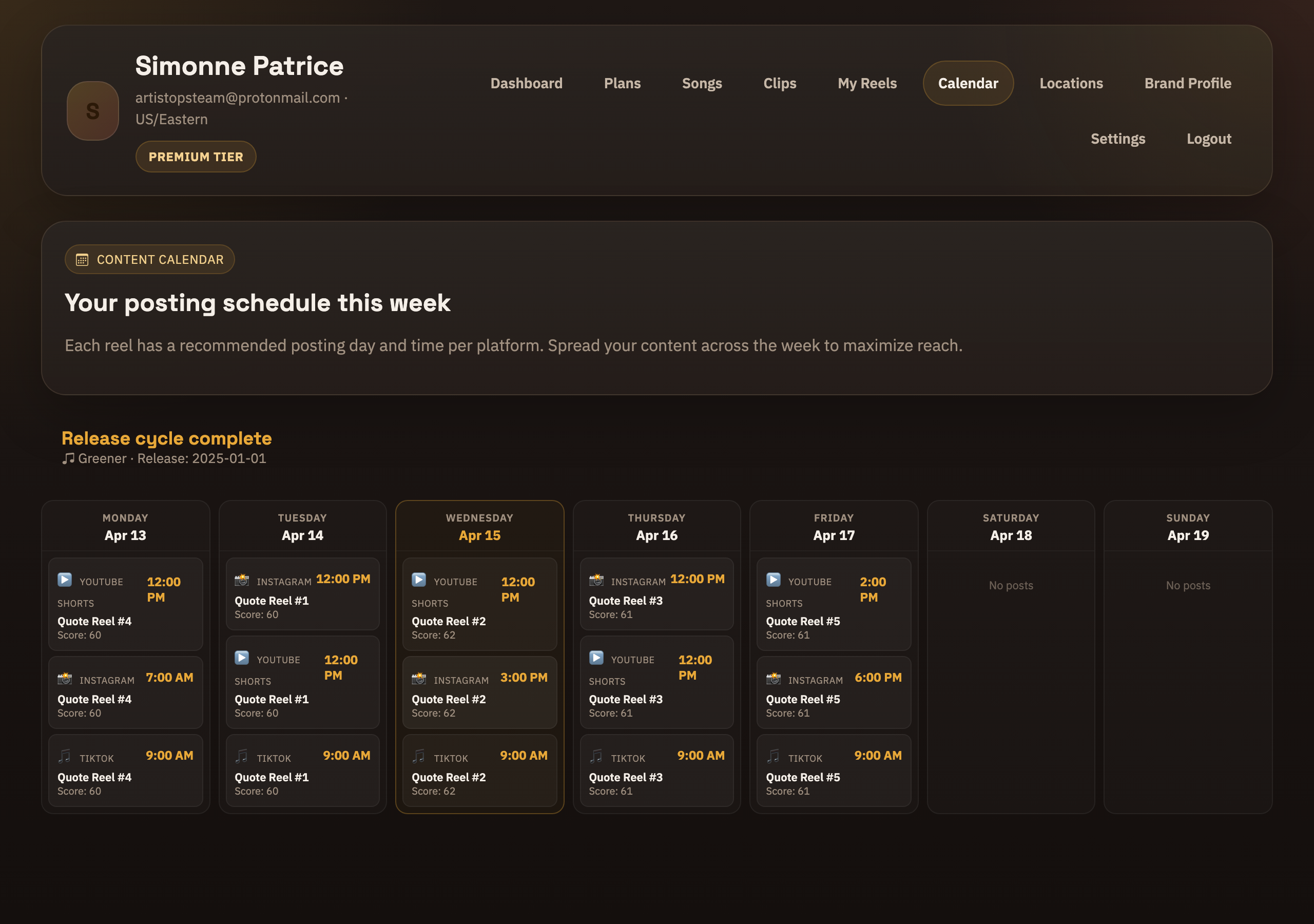This screenshot has height=924, width=1314.
Task: Open the Songs section
Action: coord(702,83)
